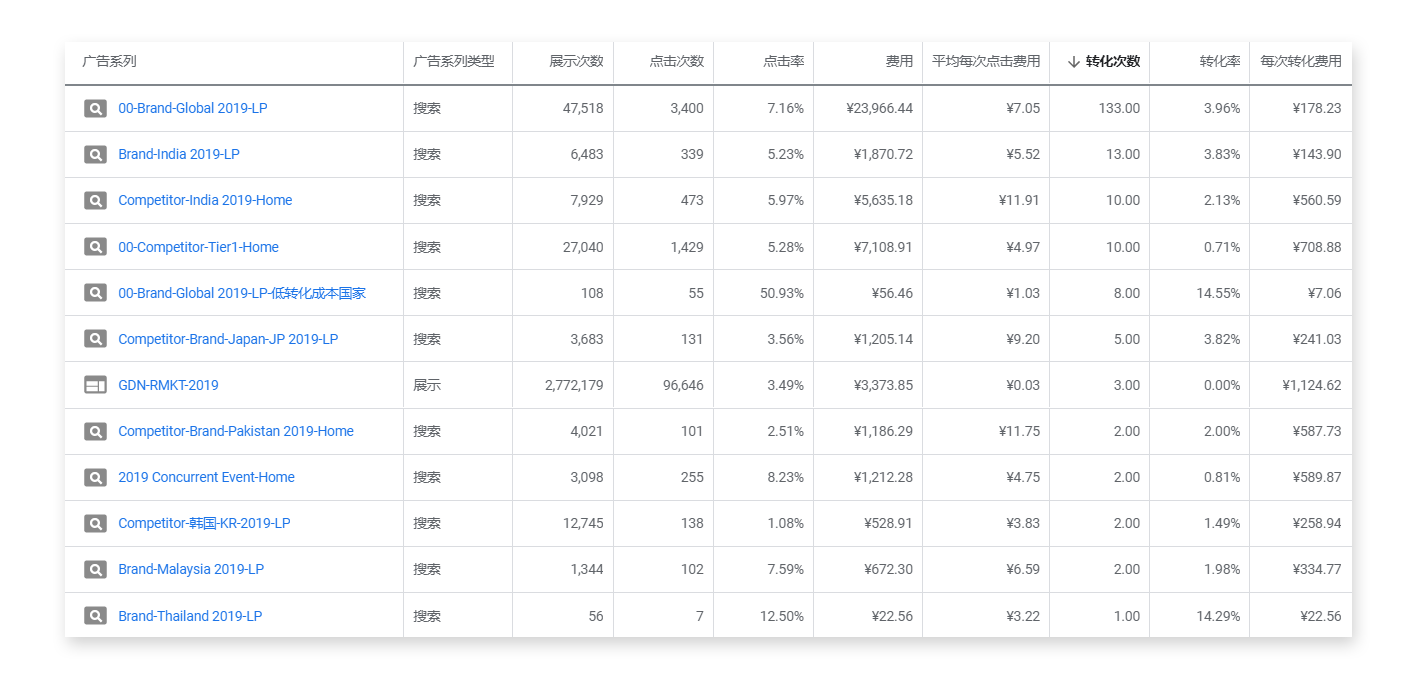Open the Brand-Thailand 2019-LP campaign
1417x680 pixels.
(x=190, y=616)
